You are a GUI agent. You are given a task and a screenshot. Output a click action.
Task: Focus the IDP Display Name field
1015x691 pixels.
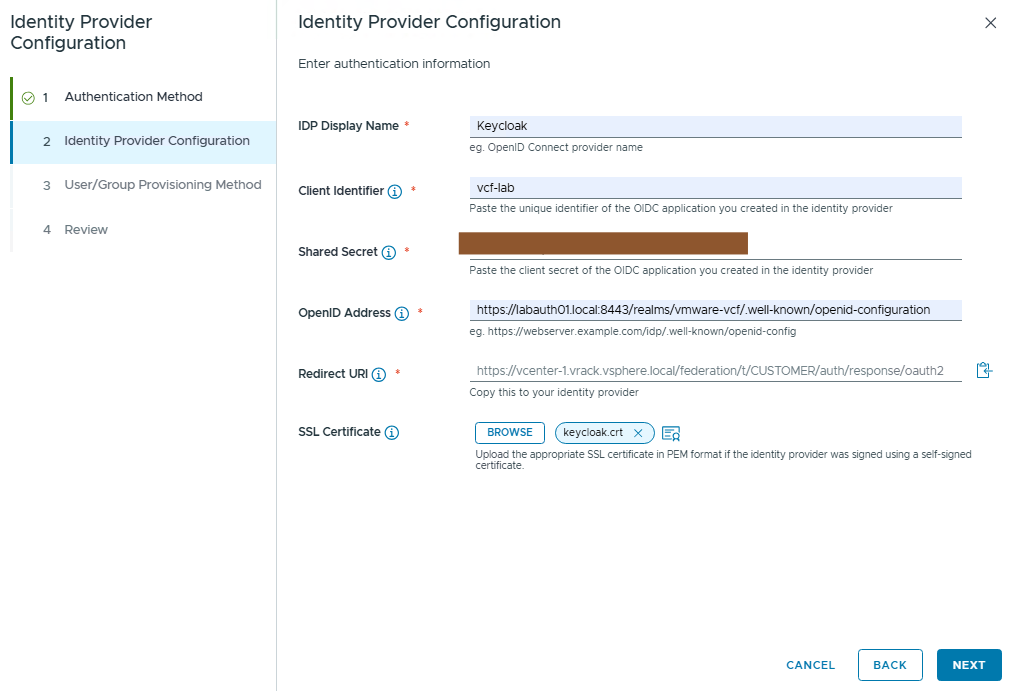[715, 126]
